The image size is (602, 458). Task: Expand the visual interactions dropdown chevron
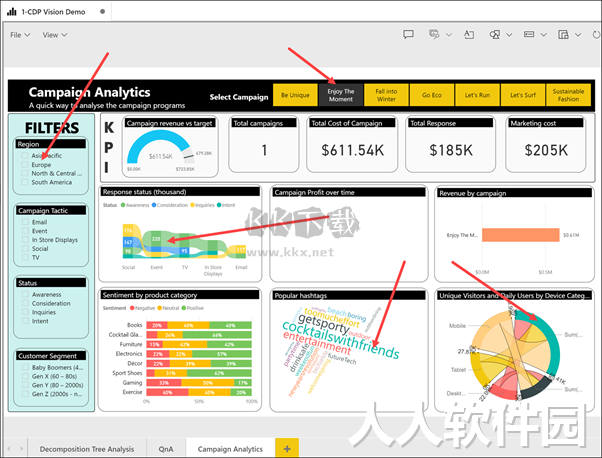pyautogui.click(x=578, y=35)
